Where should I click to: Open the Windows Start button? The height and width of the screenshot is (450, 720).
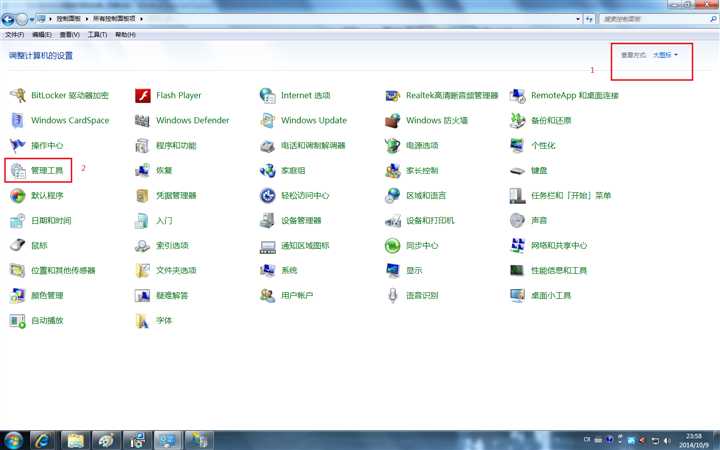[13, 440]
